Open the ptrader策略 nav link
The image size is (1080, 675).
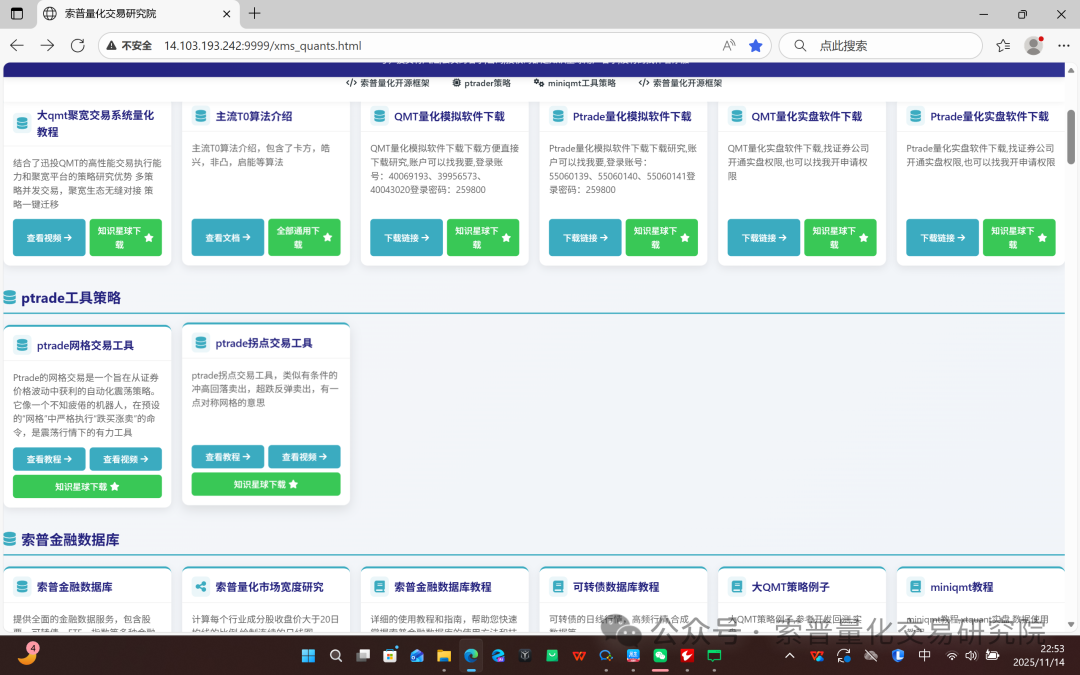481,83
